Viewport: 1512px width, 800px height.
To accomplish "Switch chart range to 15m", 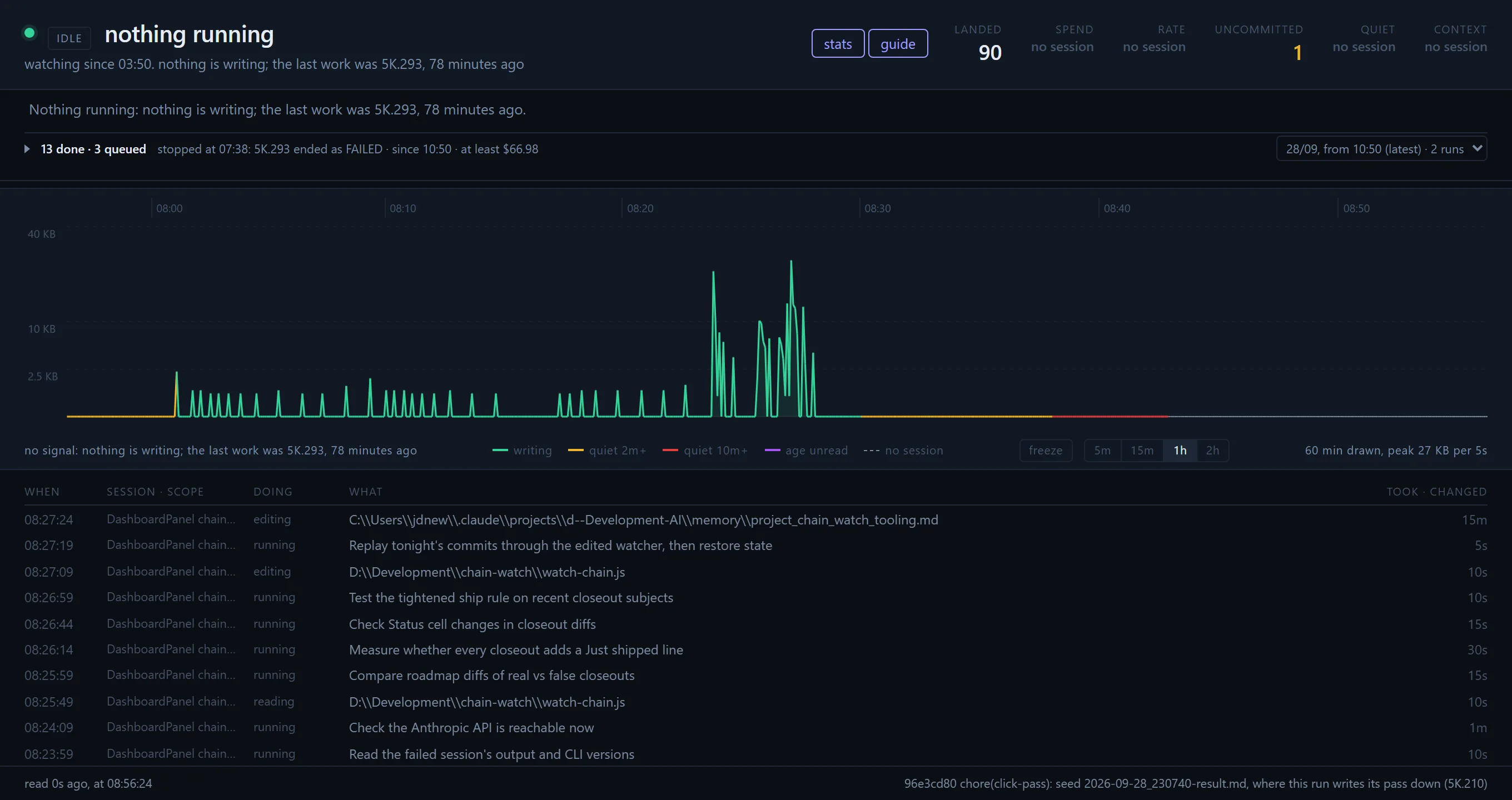I will pyautogui.click(x=1142, y=451).
